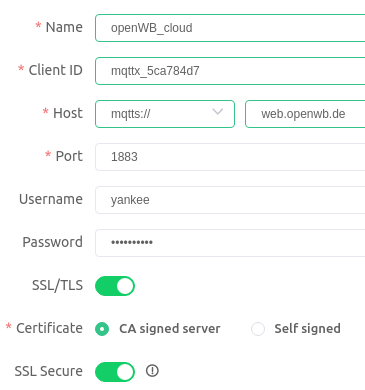Click the SSL Secure info icon
Image resolution: width=365 pixels, height=390 pixels.
tap(152, 371)
